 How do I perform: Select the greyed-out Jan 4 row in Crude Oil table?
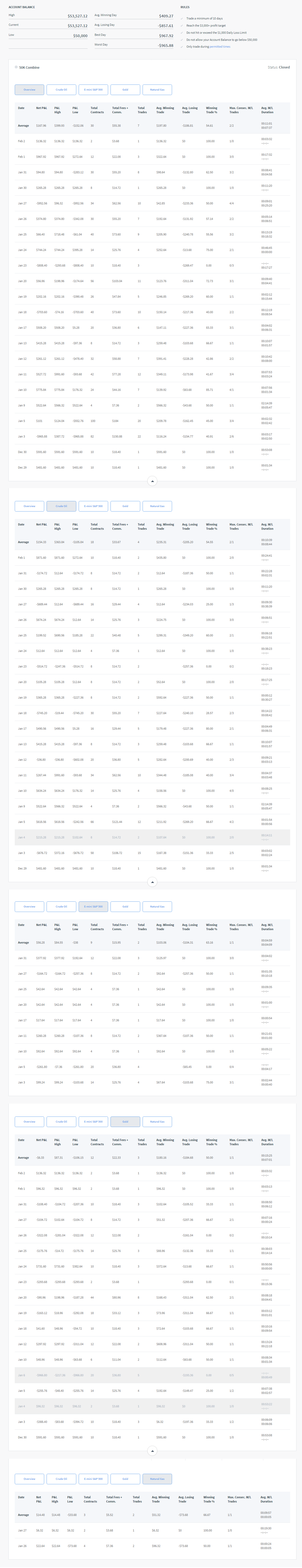[x=152, y=837]
